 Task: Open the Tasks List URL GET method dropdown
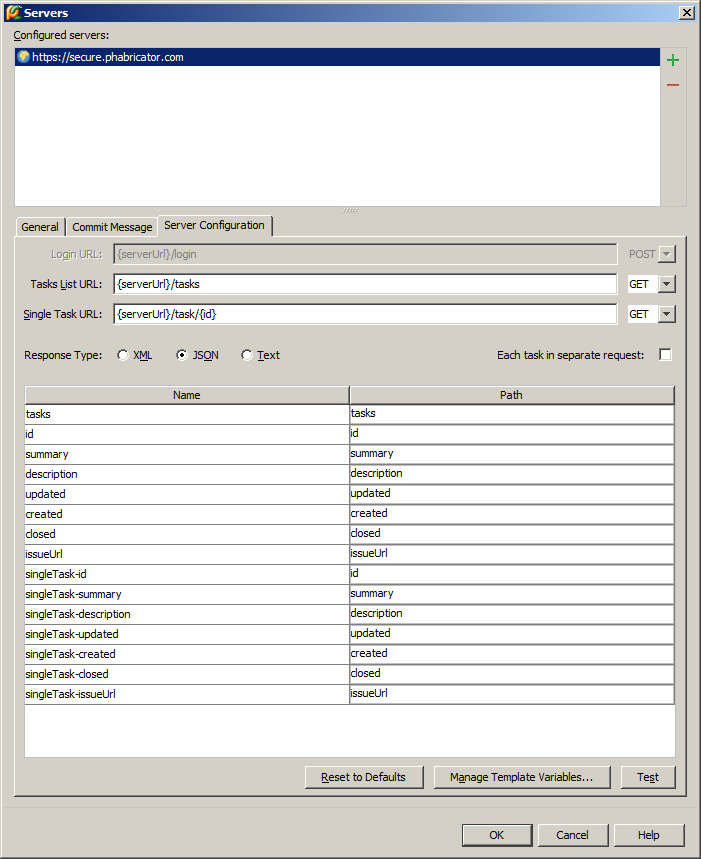(x=666, y=284)
